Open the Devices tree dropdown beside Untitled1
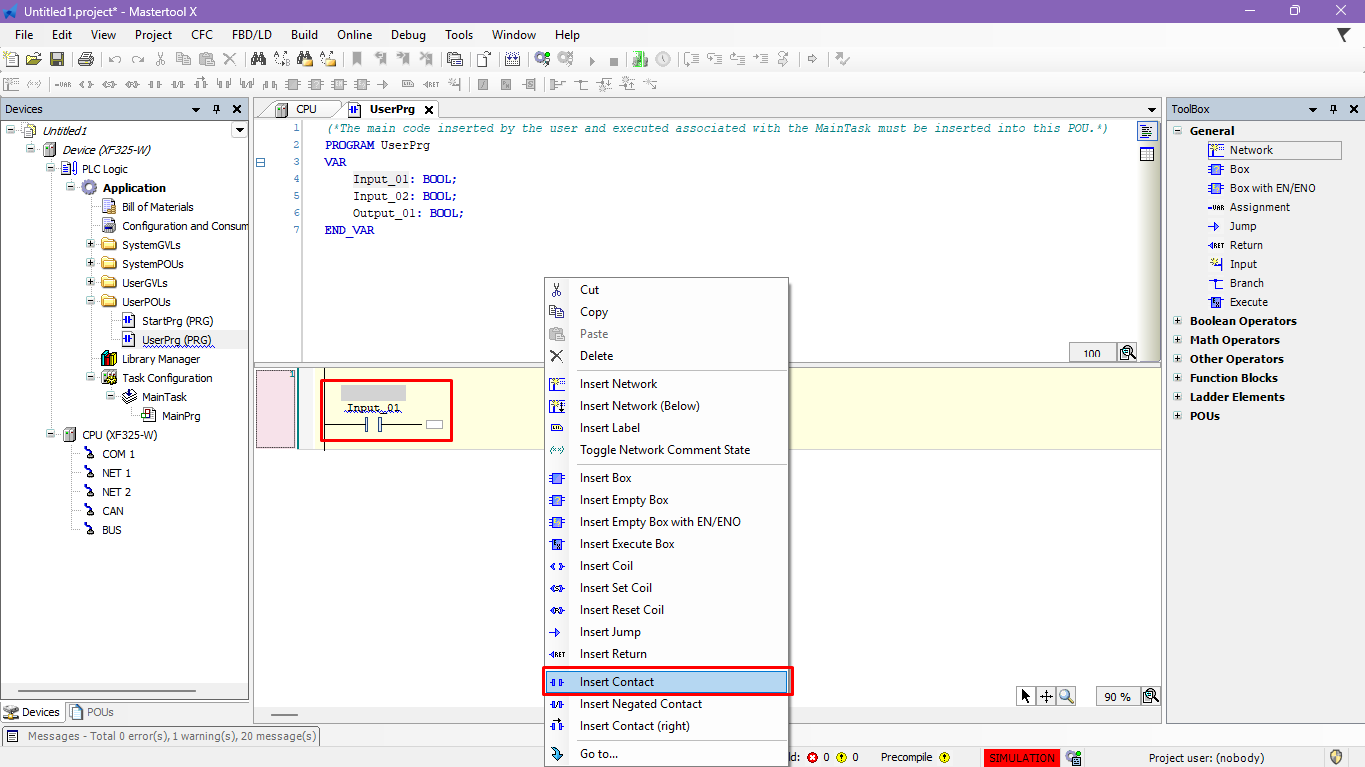Viewport: 1365px width, 767px height. 239,130
